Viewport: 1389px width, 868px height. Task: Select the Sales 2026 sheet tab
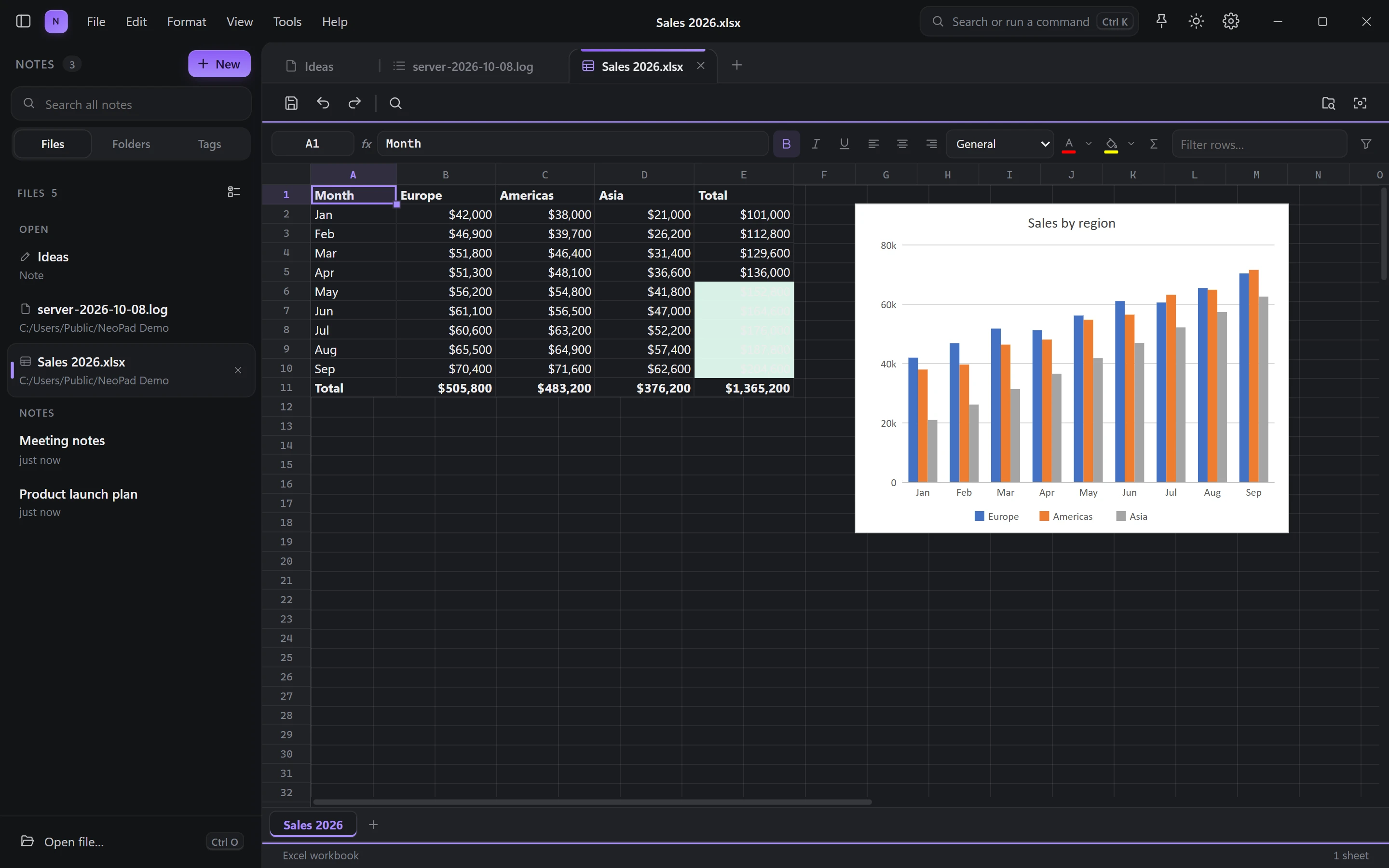313,825
